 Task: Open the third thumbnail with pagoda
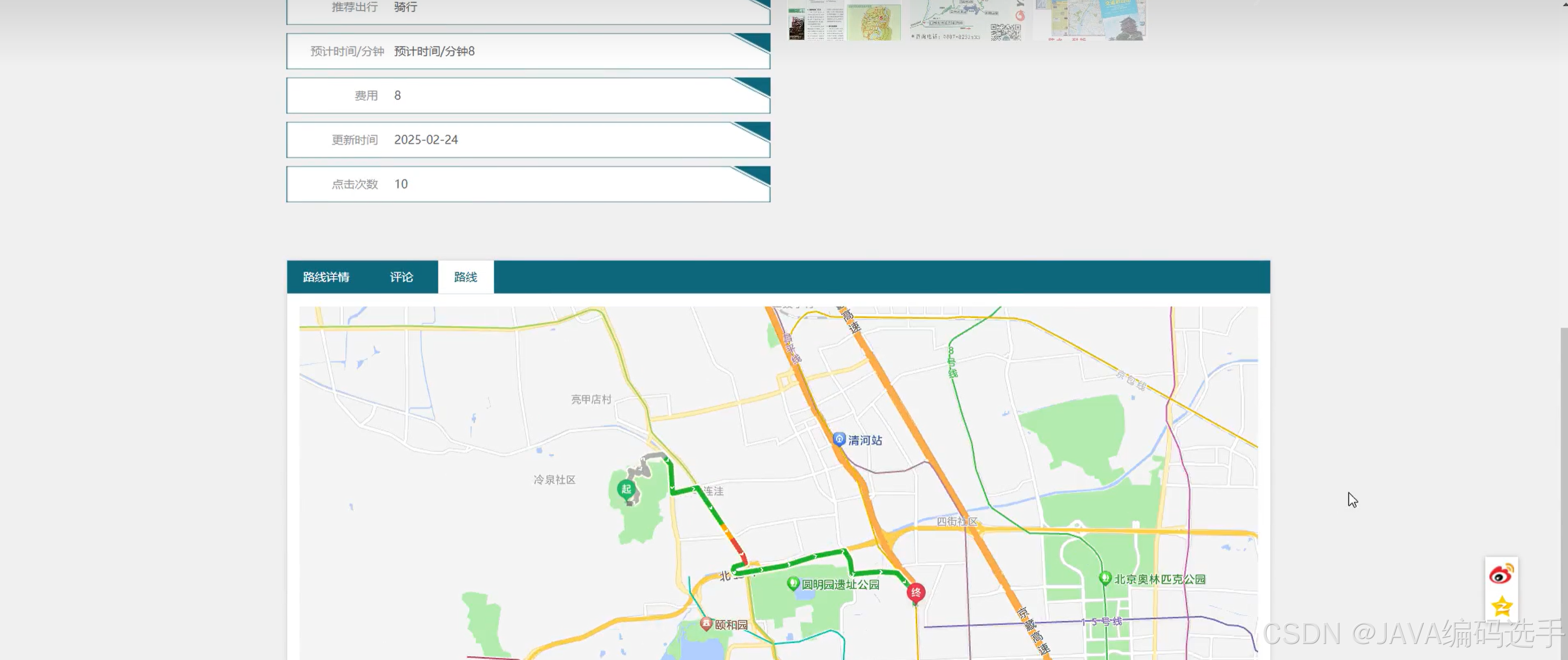tap(1090, 20)
